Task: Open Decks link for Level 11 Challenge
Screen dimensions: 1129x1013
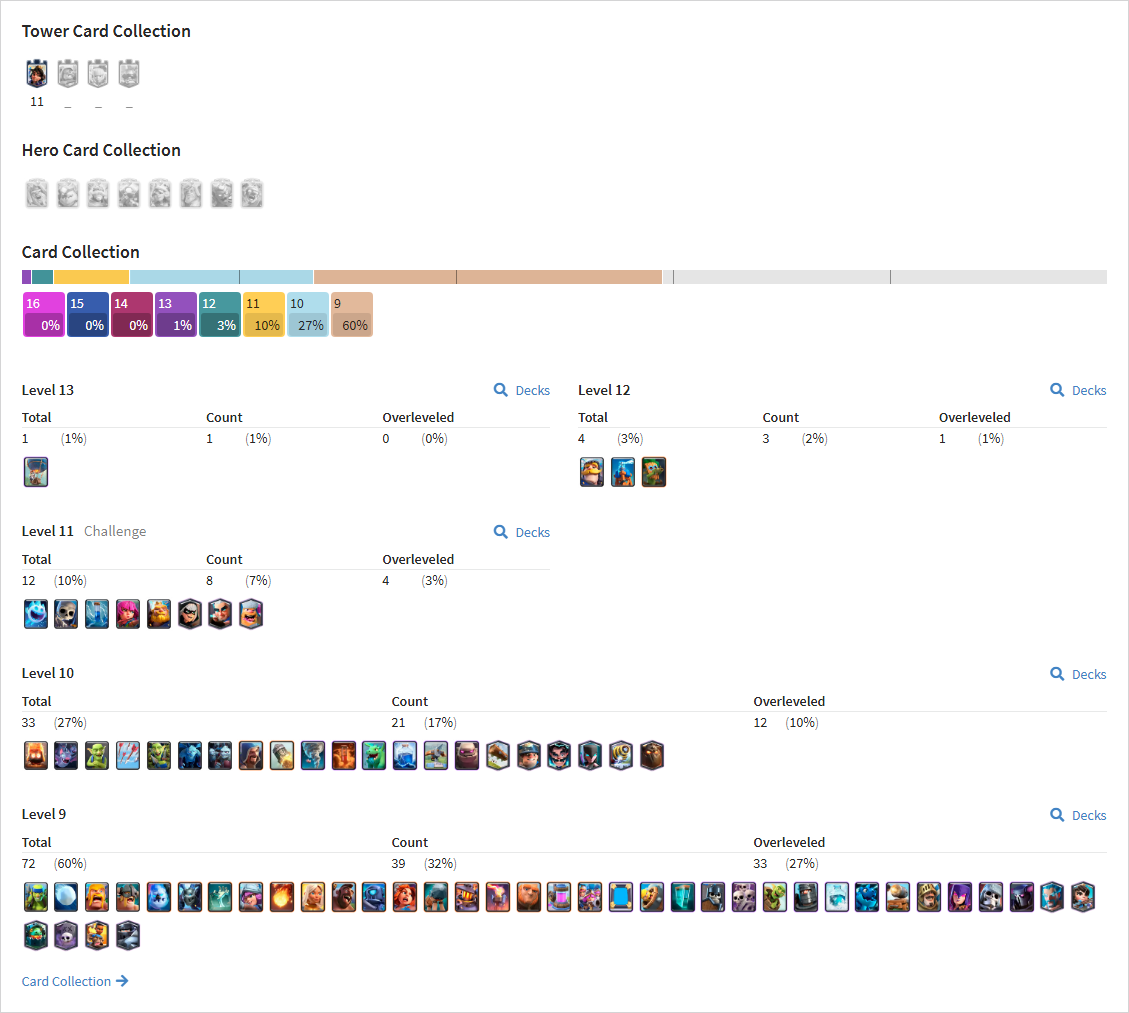Action: [x=522, y=532]
